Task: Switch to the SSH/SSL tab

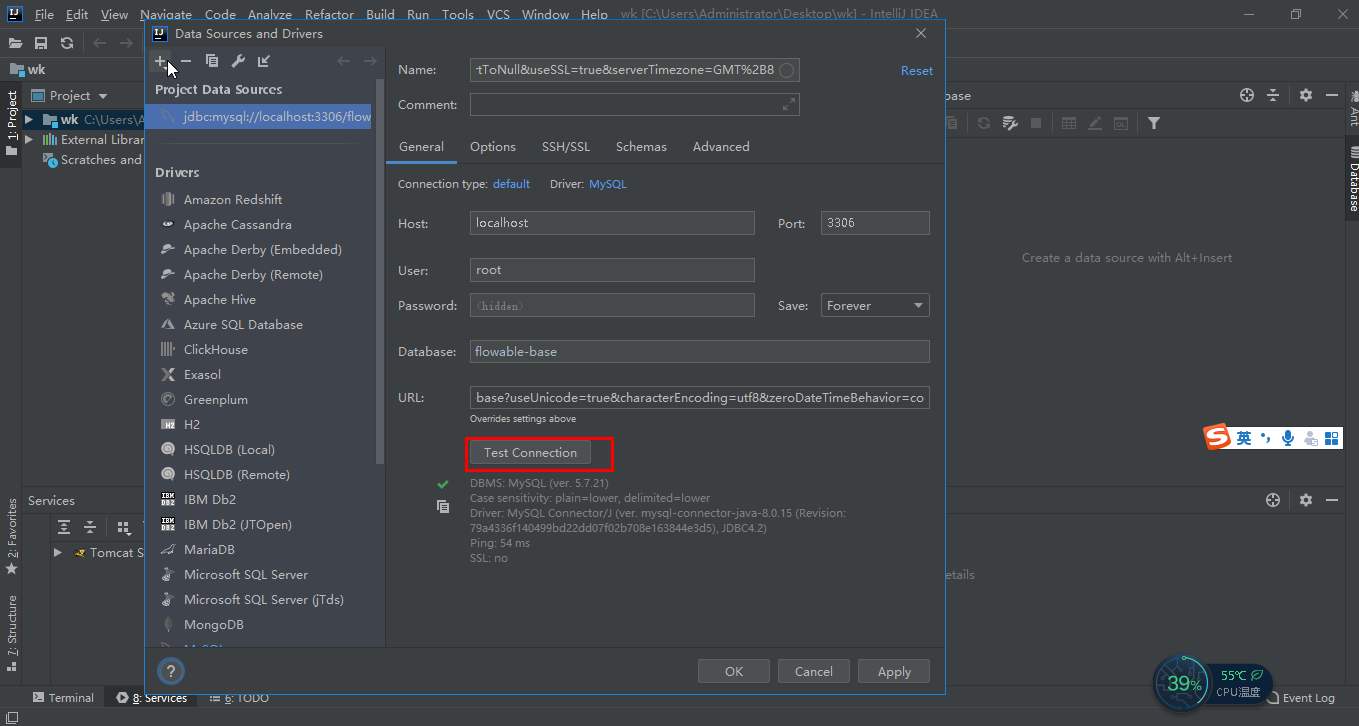Action: tap(566, 147)
